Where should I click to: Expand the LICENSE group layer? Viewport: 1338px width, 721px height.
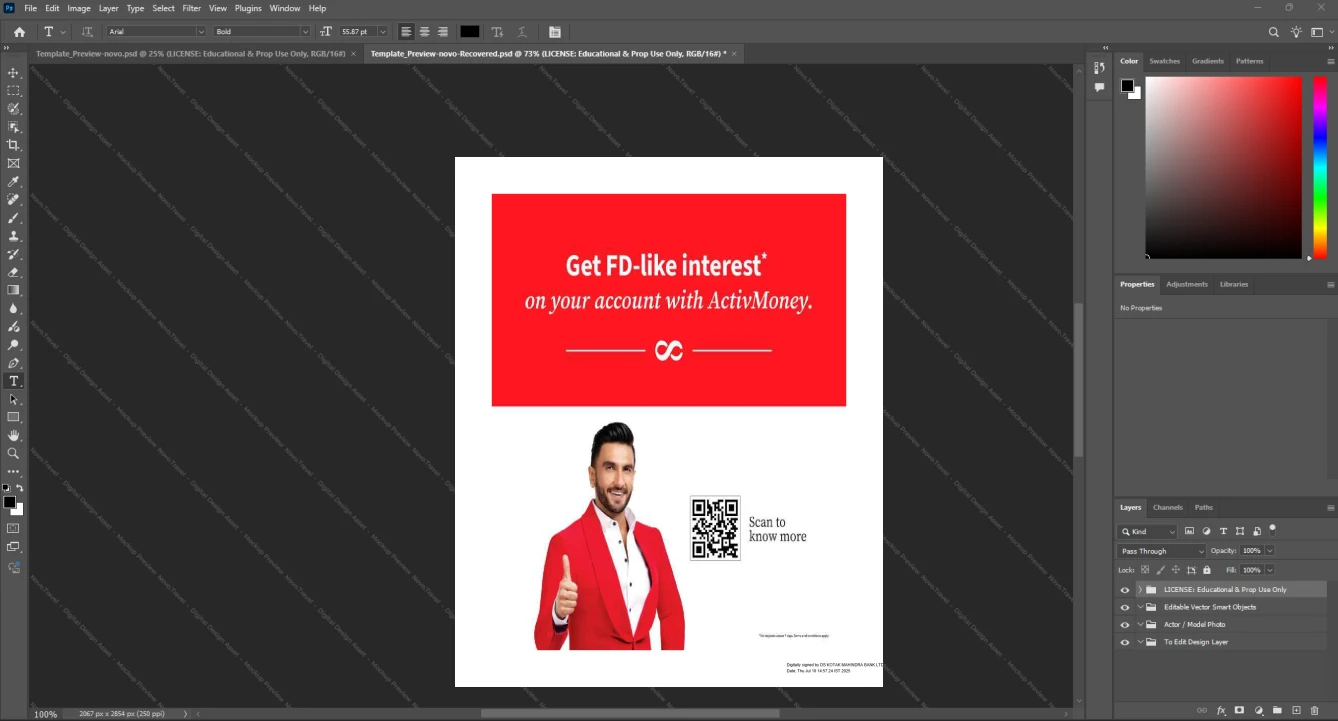(x=1140, y=590)
